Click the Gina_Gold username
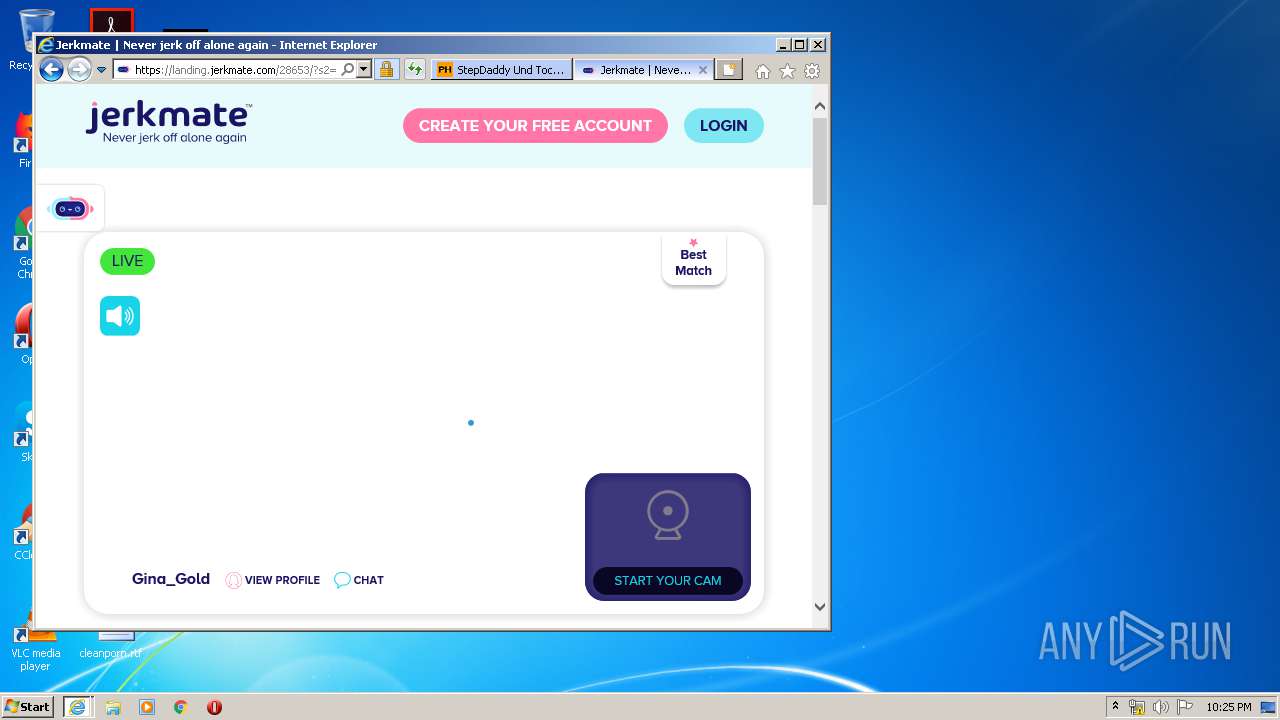 click(171, 579)
